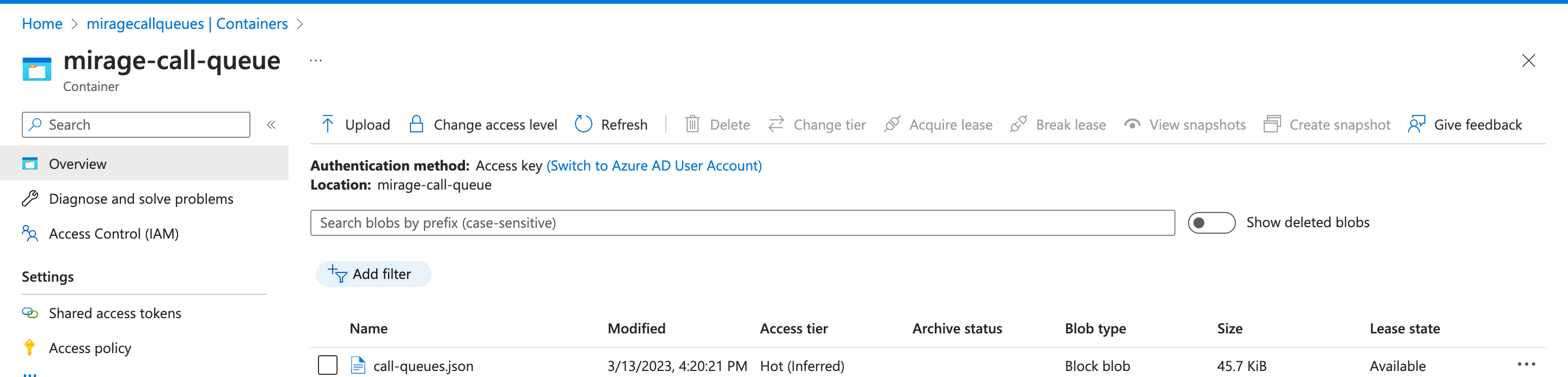Click the Create snapshot toolbar label
Screen dimensions: 1568x377
pyautogui.click(x=1340, y=125)
